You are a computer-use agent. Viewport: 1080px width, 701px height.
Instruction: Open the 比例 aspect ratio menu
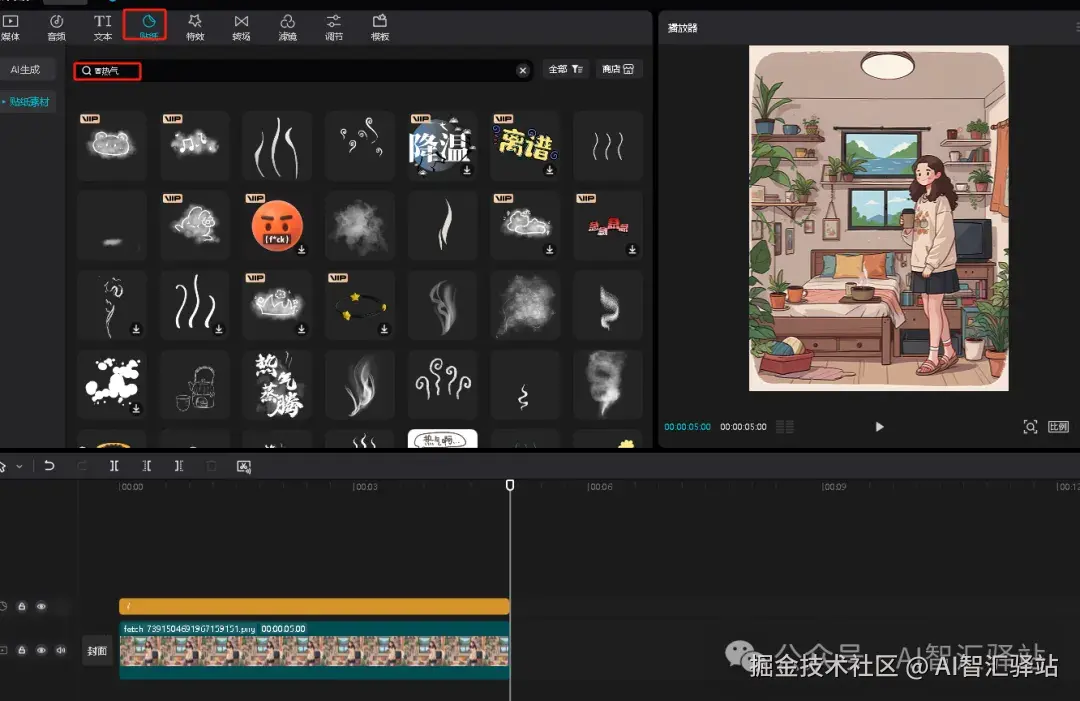tap(1058, 427)
